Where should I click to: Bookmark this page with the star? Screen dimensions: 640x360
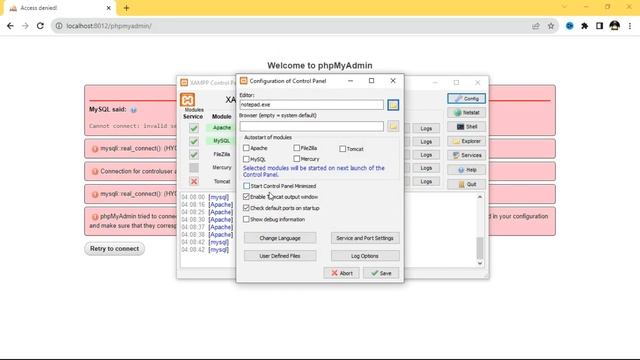551,26
